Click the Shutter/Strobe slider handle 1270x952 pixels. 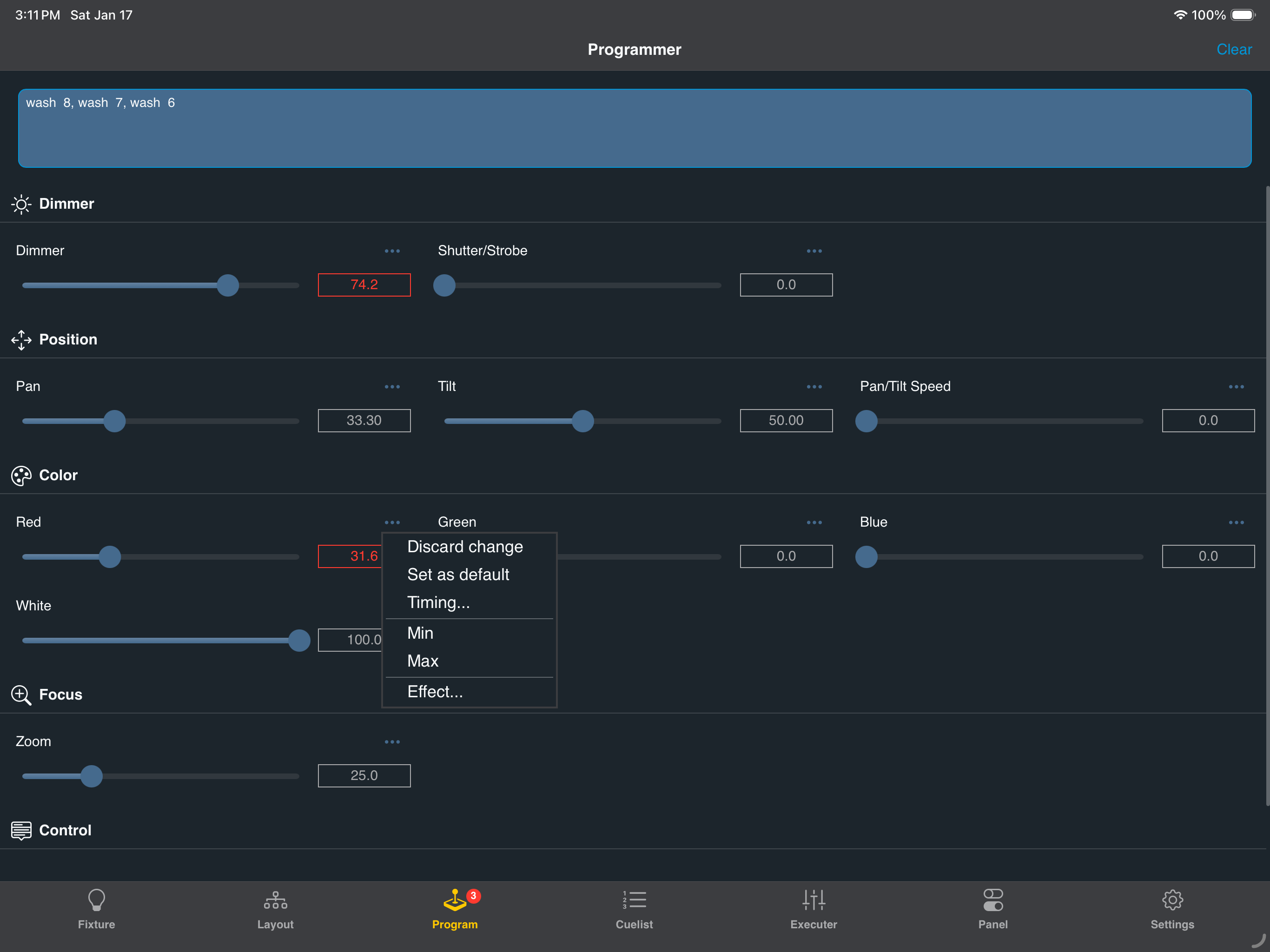[x=444, y=285]
